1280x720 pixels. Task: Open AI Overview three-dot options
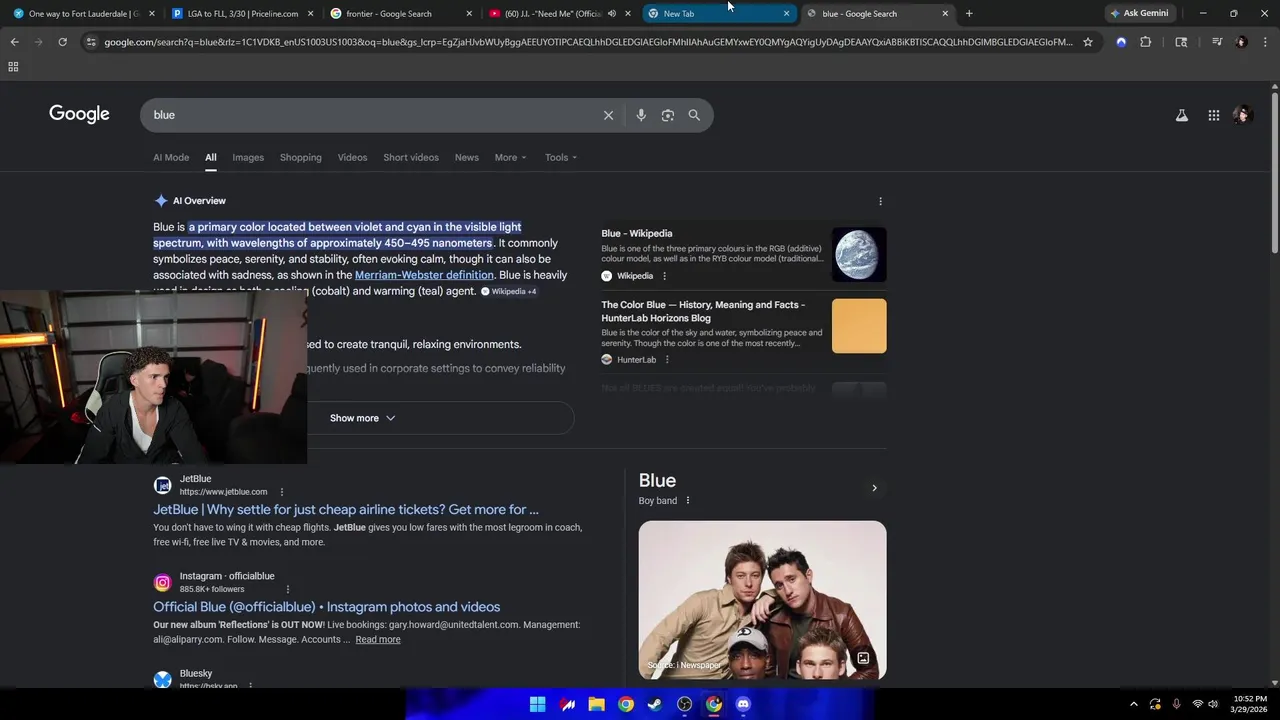click(x=880, y=201)
